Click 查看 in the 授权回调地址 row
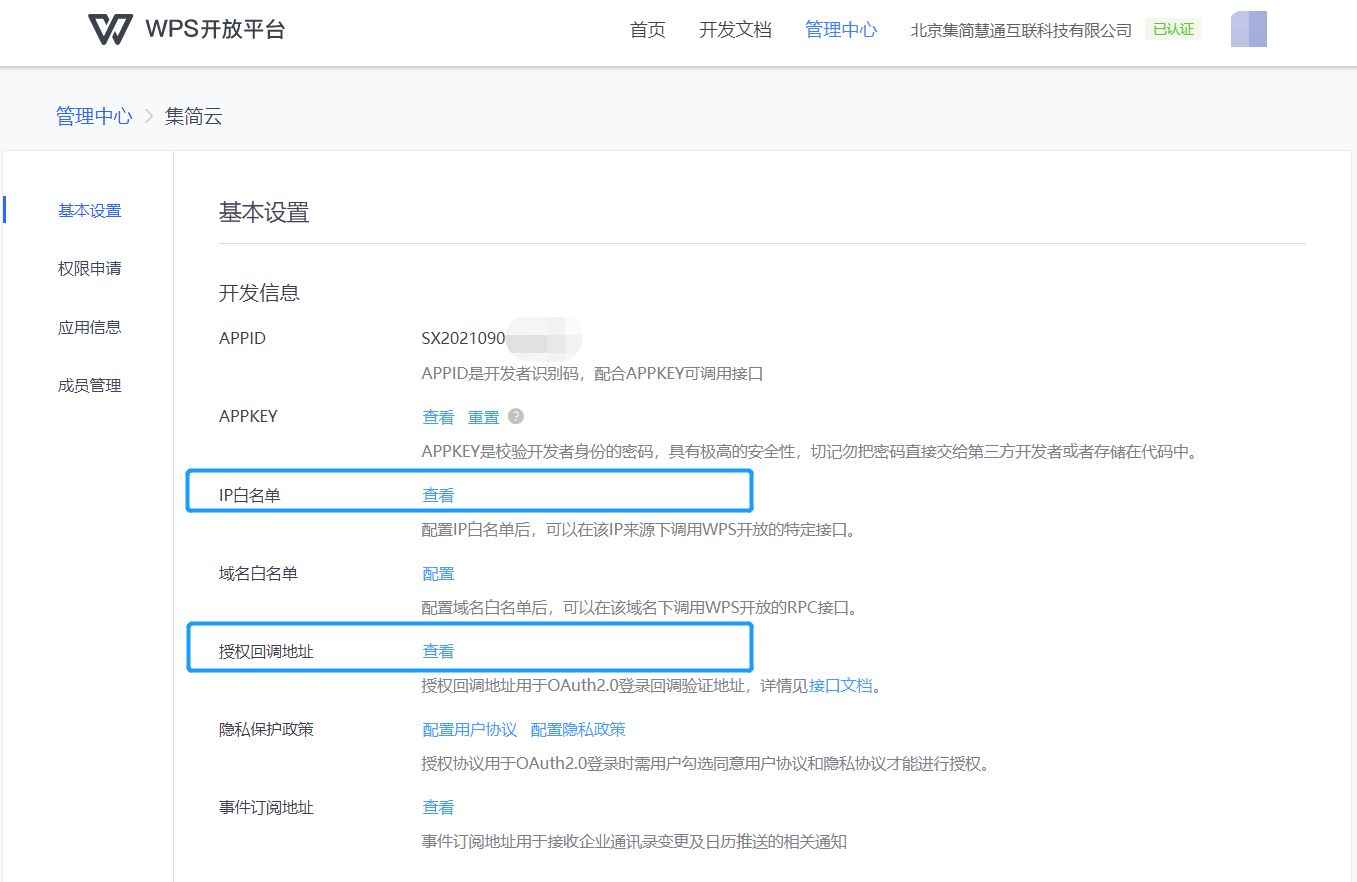This screenshot has height=882, width=1357. tap(438, 651)
